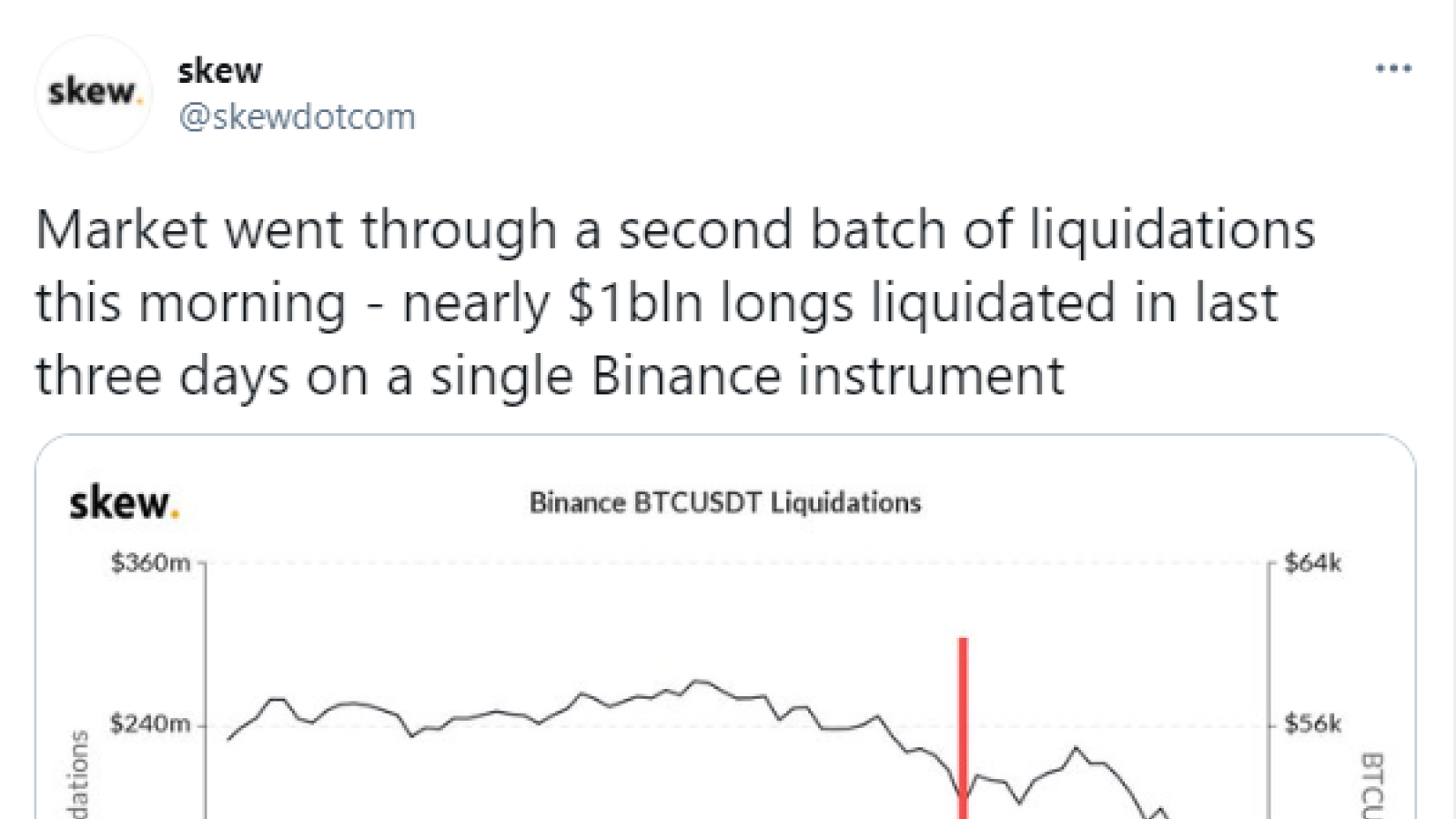Click the tweet text starting 'Market went through'
The height and width of the screenshot is (819, 1456).
[x=675, y=303]
